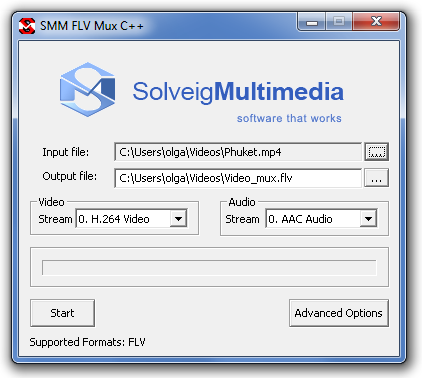Viewport: 422px width, 378px height.
Task: Click the Input file path field
Action: point(238,152)
